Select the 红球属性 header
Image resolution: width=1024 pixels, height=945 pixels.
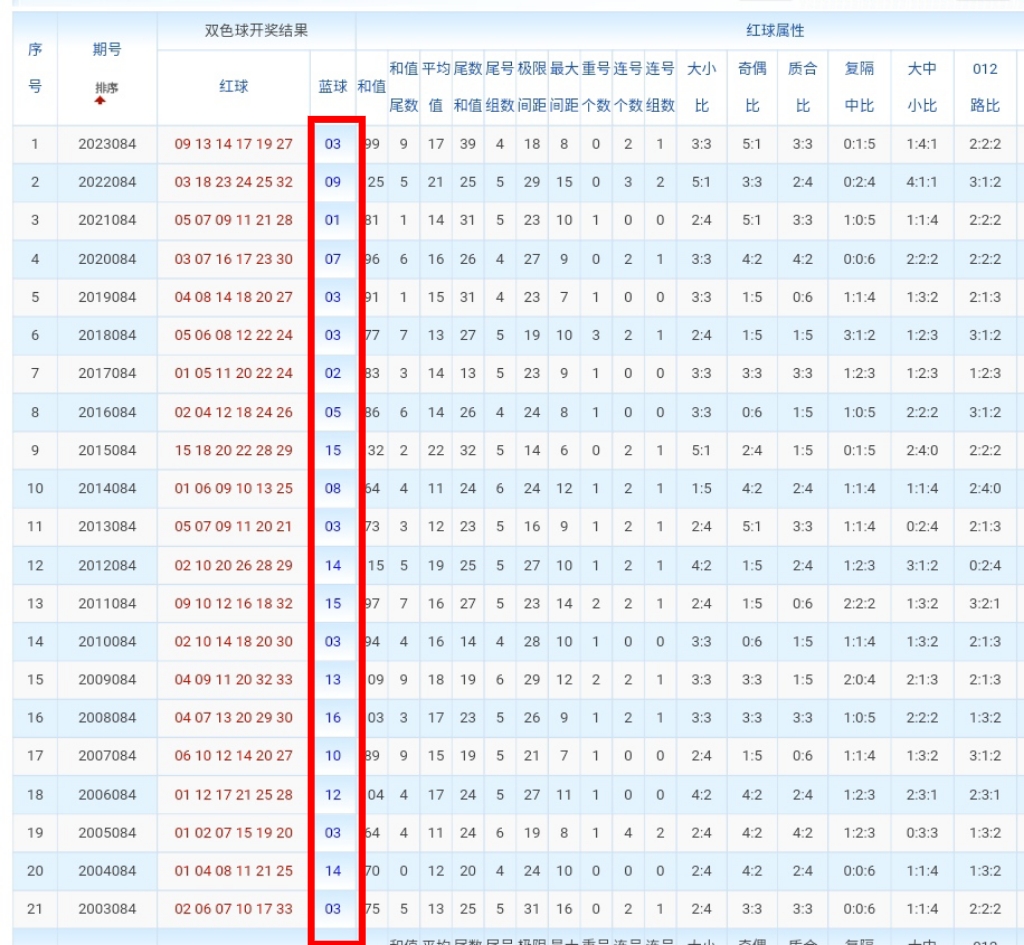pyautogui.click(x=775, y=31)
